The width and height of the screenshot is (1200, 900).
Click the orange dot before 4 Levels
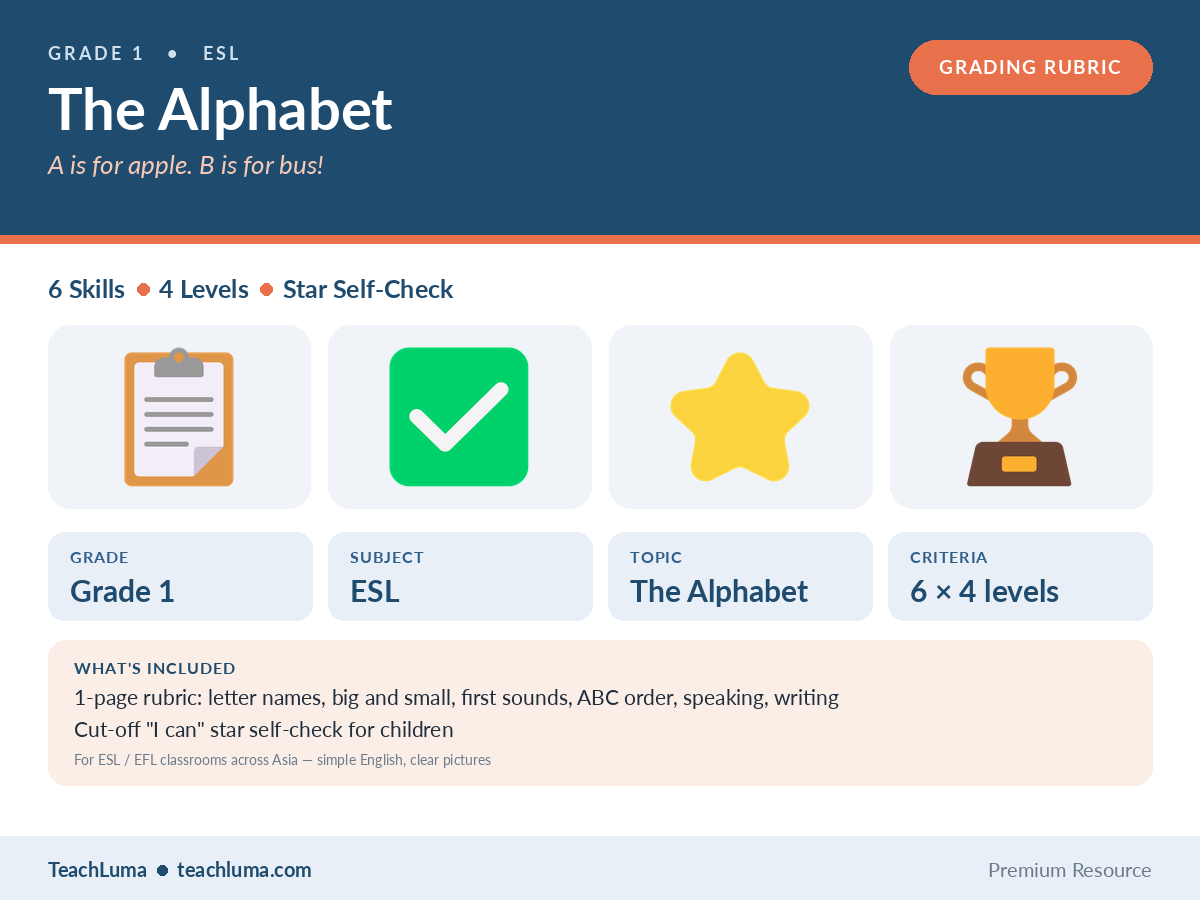click(x=143, y=290)
